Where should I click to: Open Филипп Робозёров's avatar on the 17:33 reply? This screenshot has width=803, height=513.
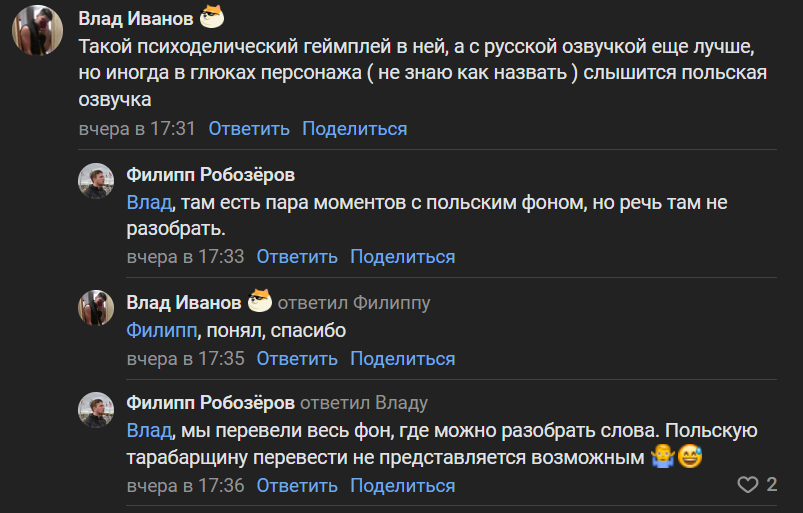[x=96, y=180]
